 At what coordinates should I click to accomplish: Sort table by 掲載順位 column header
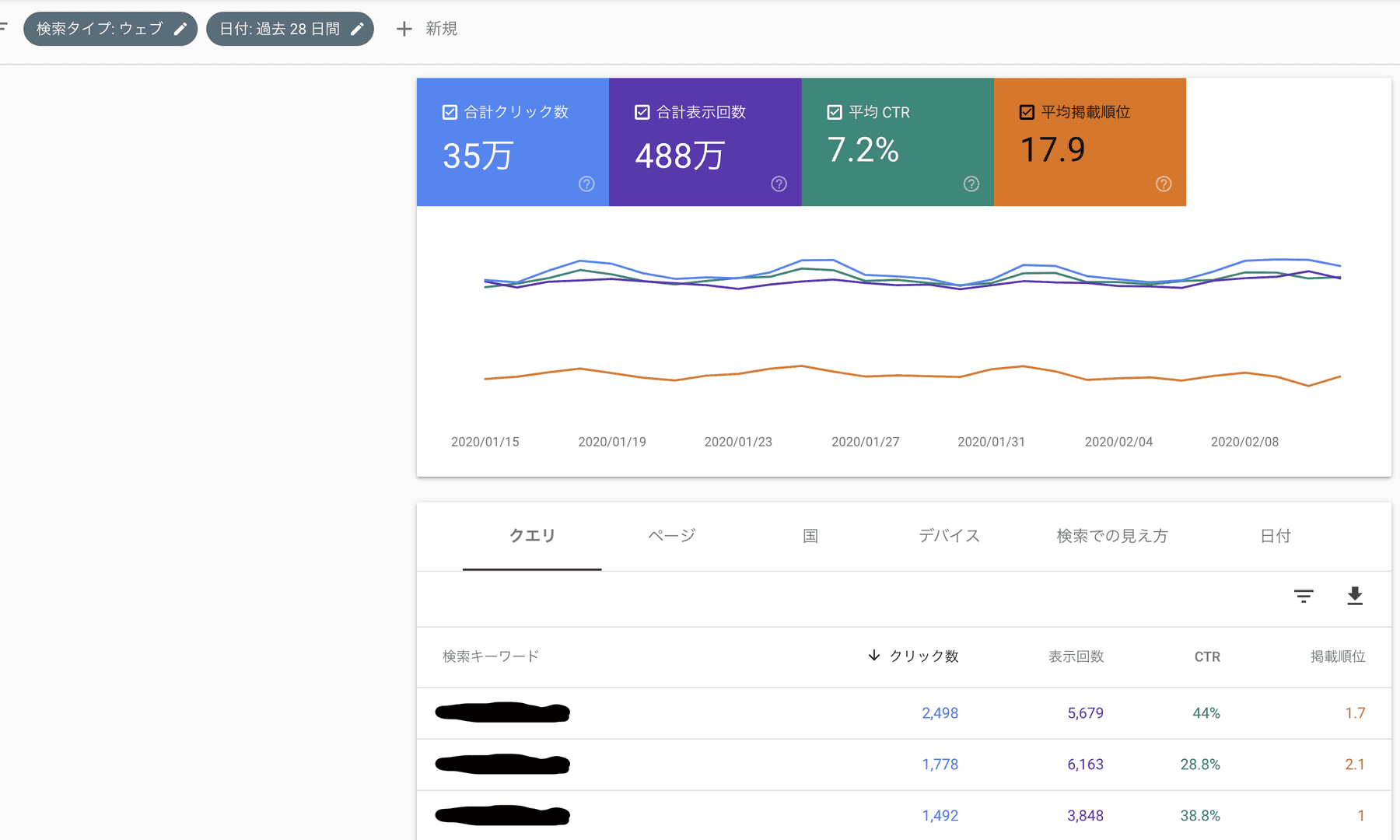point(1337,656)
